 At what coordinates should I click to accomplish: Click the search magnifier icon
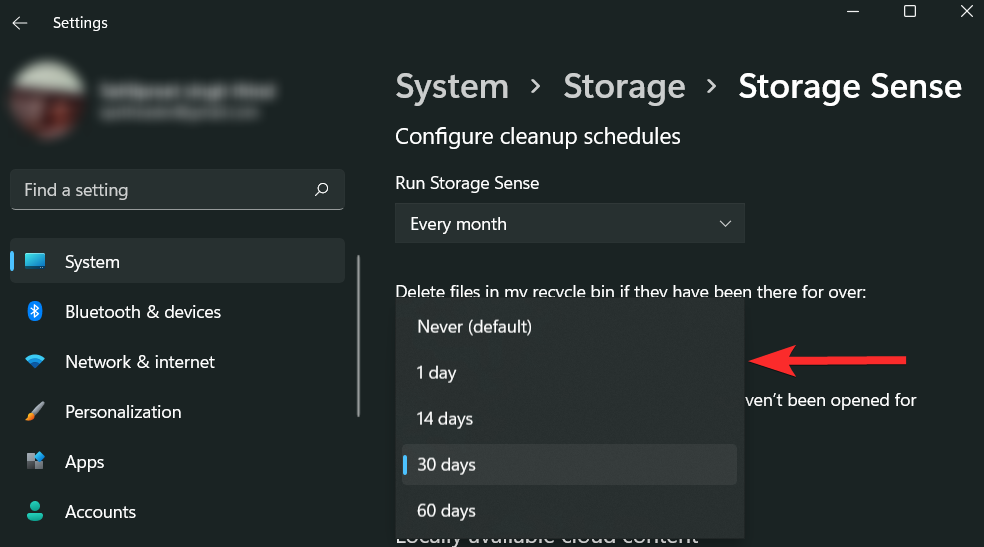pos(321,189)
